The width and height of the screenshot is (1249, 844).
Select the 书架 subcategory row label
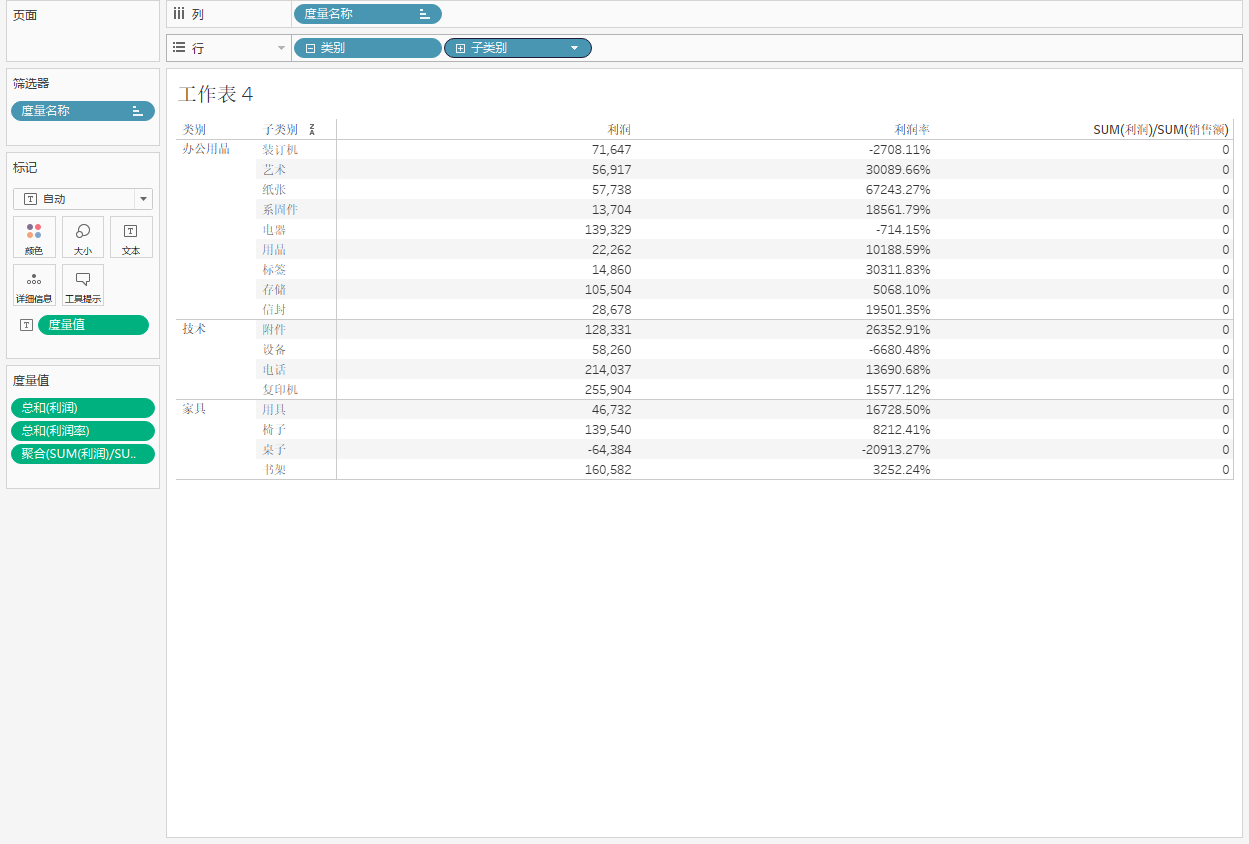pyautogui.click(x=274, y=470)
